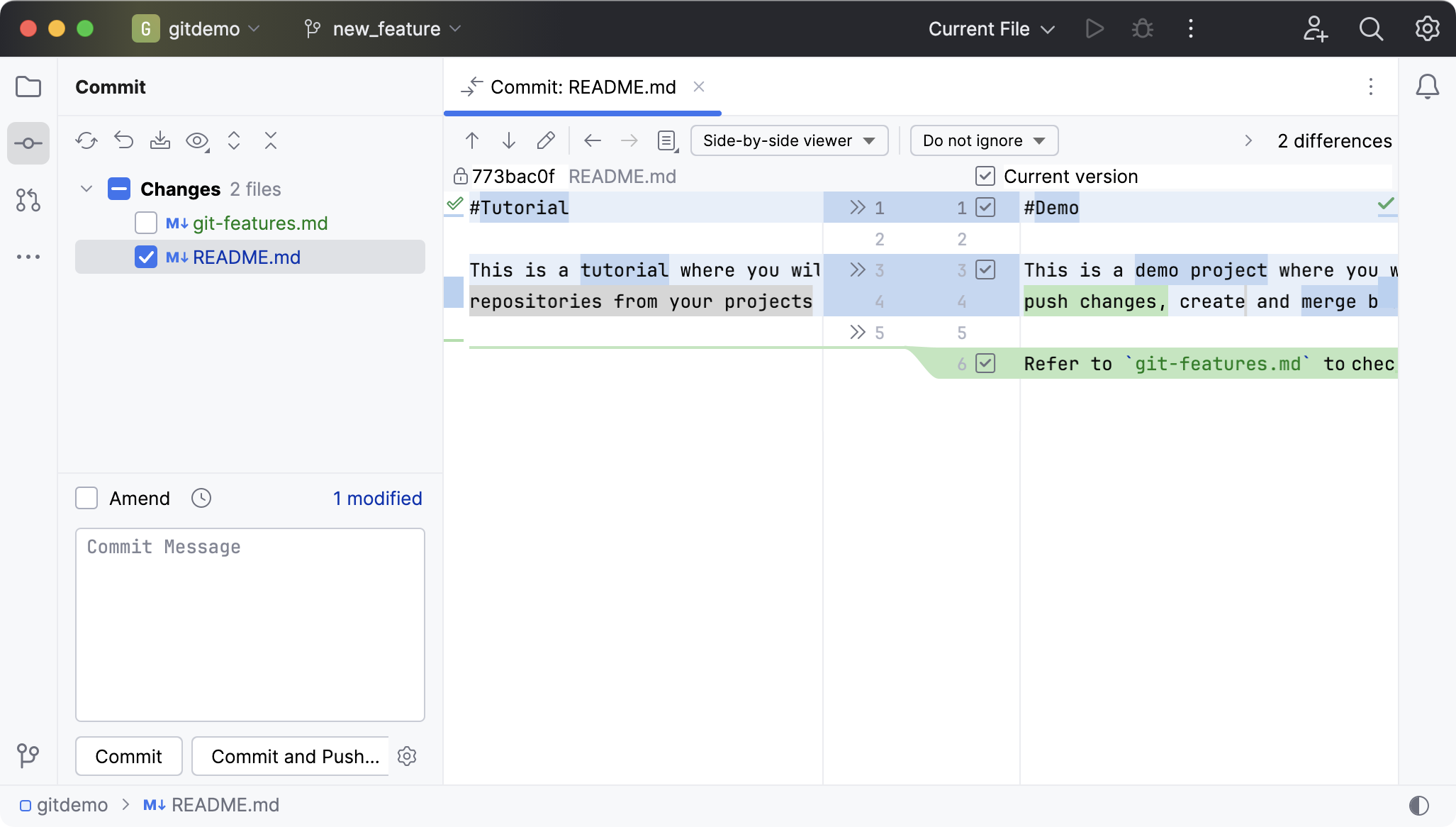Open the Side-by-side viewer dropdown
Screen dimensions: 1456x827
pyautogui.click(x=789, y=140)
